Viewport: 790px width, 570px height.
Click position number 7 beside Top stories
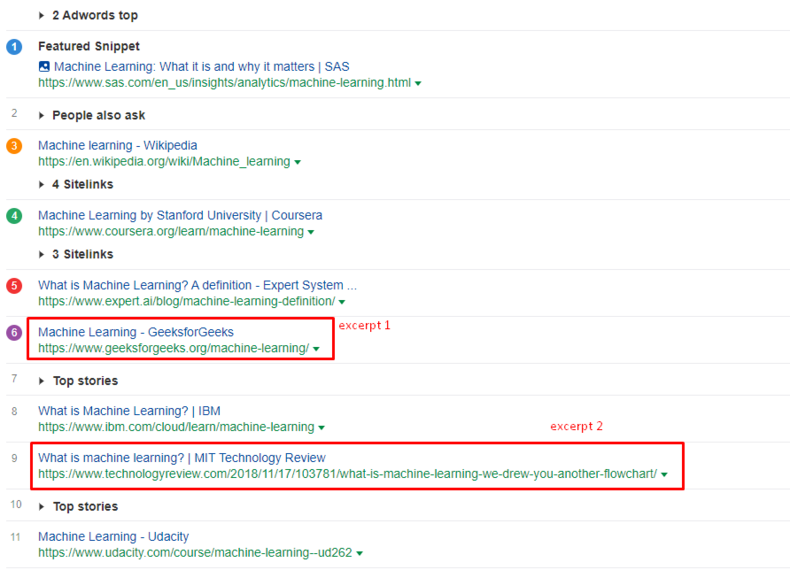click(14, 378)
